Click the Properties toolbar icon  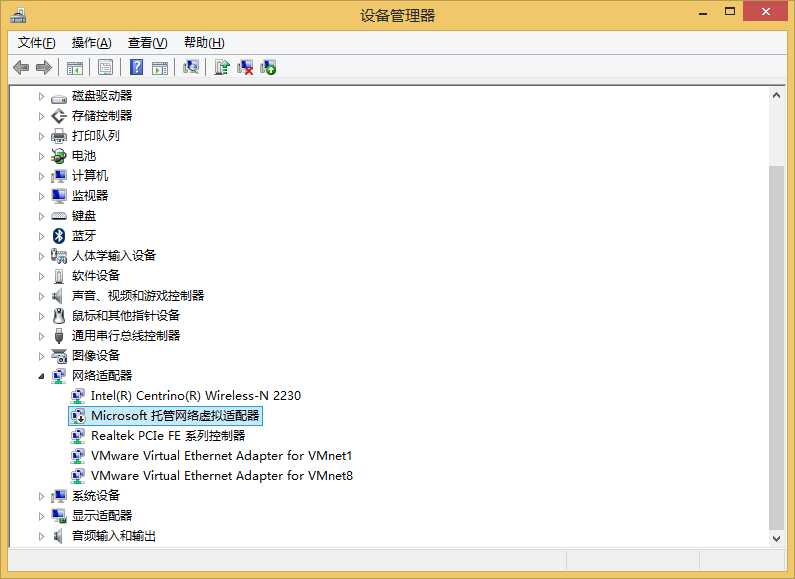coord(105,67)
